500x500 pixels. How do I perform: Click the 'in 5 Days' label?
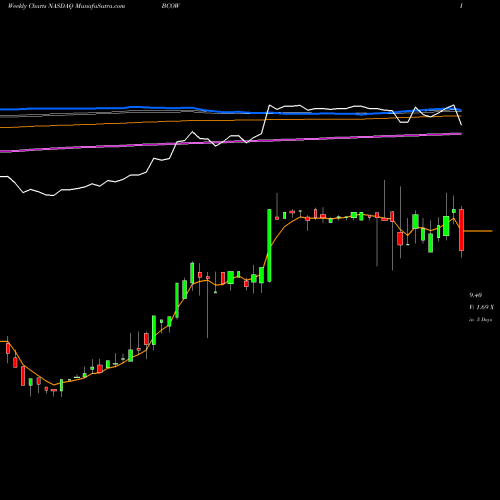480,319
